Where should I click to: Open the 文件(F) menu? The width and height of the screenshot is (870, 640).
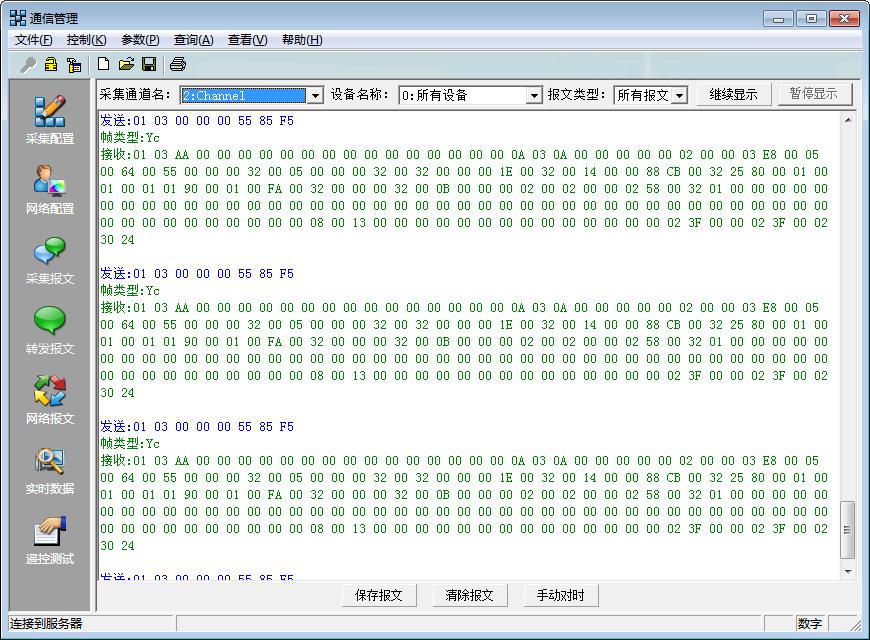pyautogui.click(x=33, y=40)
